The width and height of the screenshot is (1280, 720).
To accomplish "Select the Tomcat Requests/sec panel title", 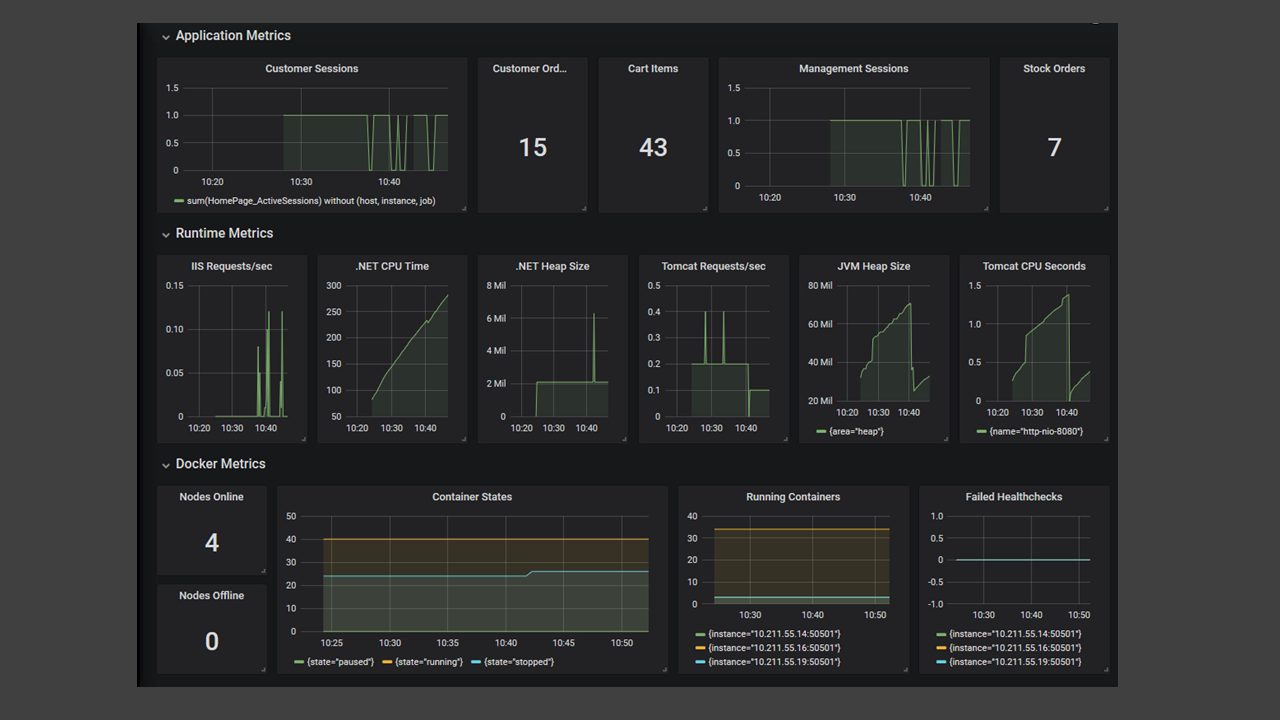I will click(x=714, y=267).
